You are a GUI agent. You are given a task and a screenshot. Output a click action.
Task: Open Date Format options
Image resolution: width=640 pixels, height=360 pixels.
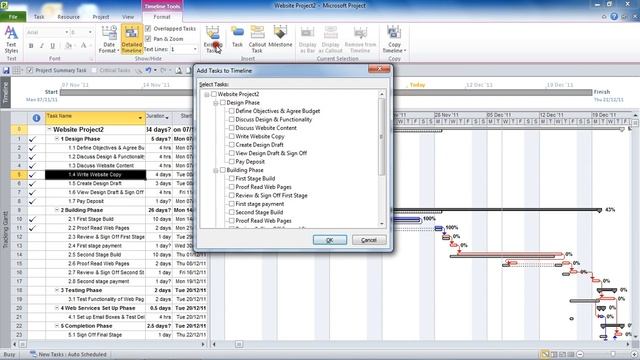(x=109, y=39)
